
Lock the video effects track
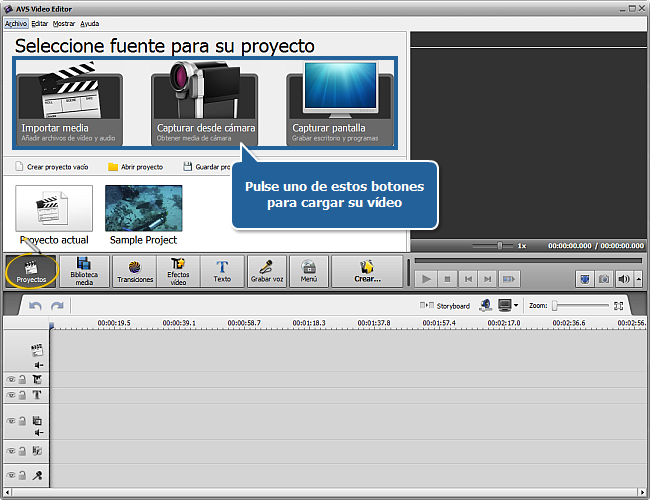tap(23, 380)
